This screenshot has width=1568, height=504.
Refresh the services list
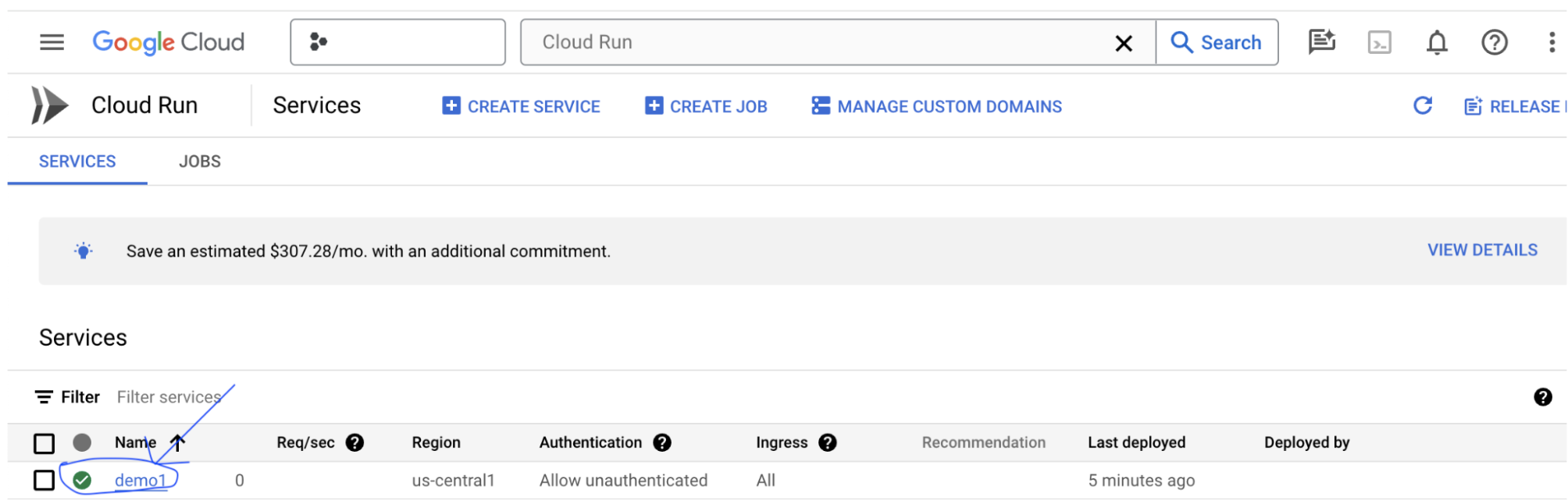coord(1422,105)
